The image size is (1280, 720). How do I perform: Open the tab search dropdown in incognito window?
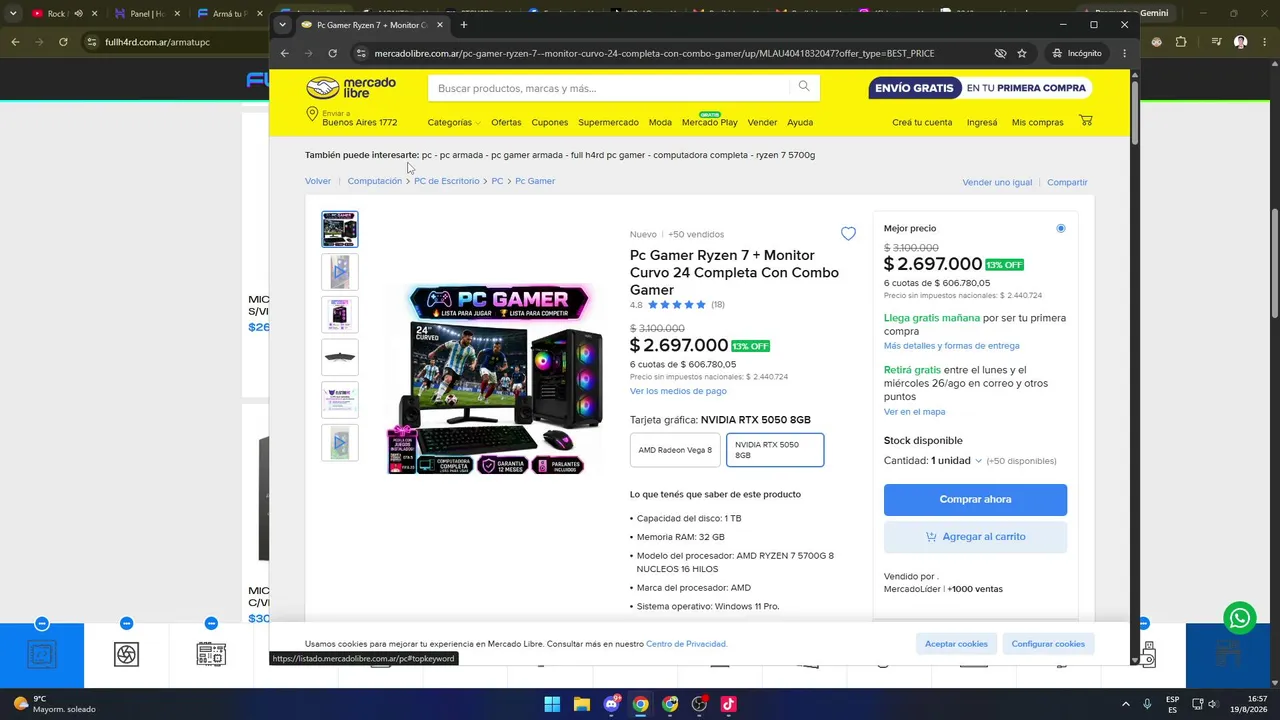coord(283,24)
